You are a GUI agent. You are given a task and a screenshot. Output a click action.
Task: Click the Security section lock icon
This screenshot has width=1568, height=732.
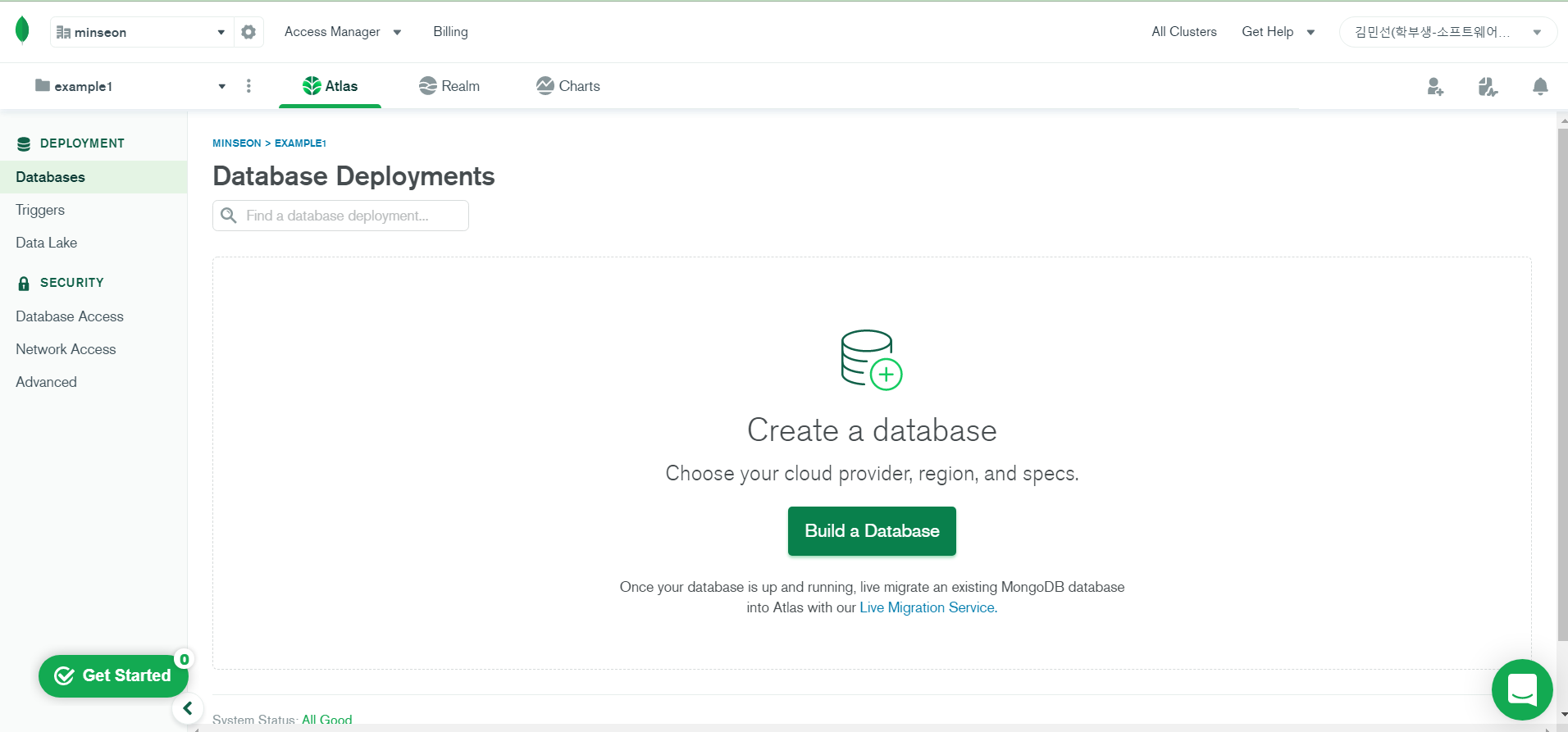click(24, 283)
